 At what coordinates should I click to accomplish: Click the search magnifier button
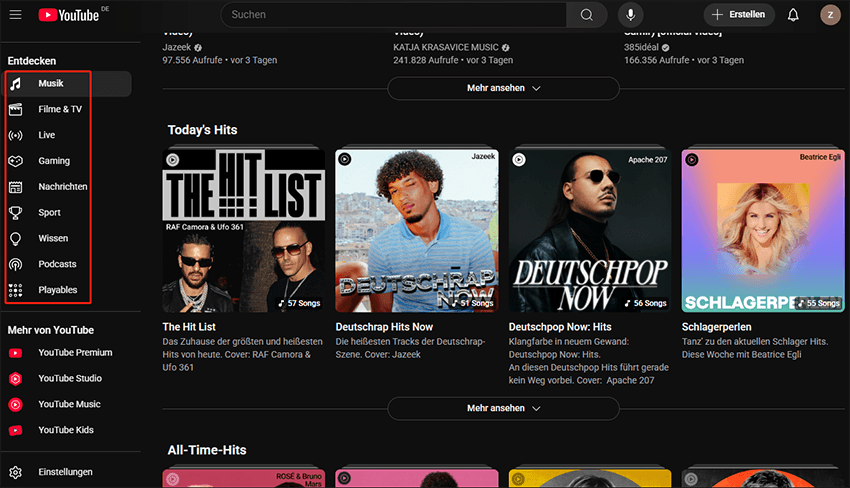[x=587, y=15]
